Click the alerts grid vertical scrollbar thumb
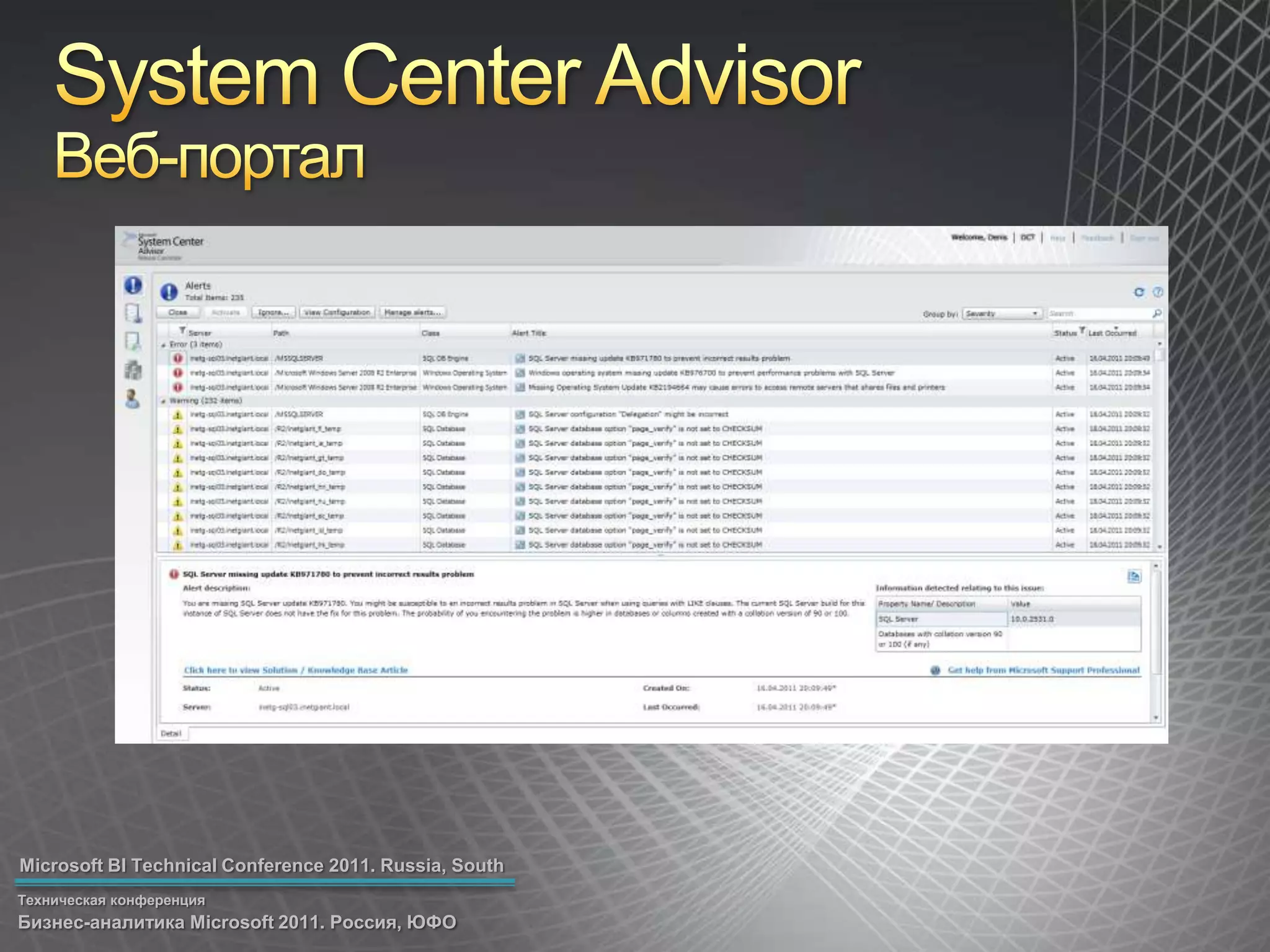This screenshot has height=952, width=1270. click(1159, 355)
